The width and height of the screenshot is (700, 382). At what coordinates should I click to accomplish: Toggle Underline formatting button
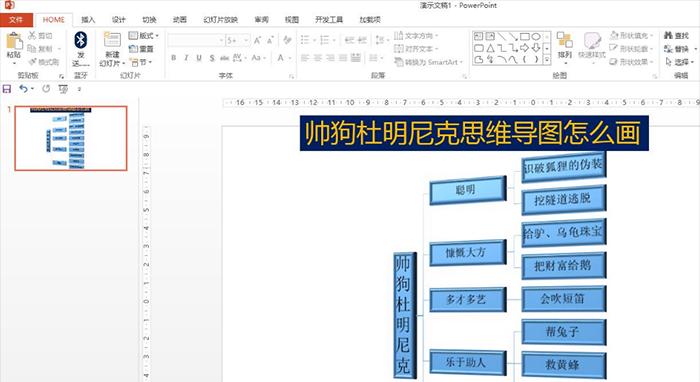click(199, 58)
